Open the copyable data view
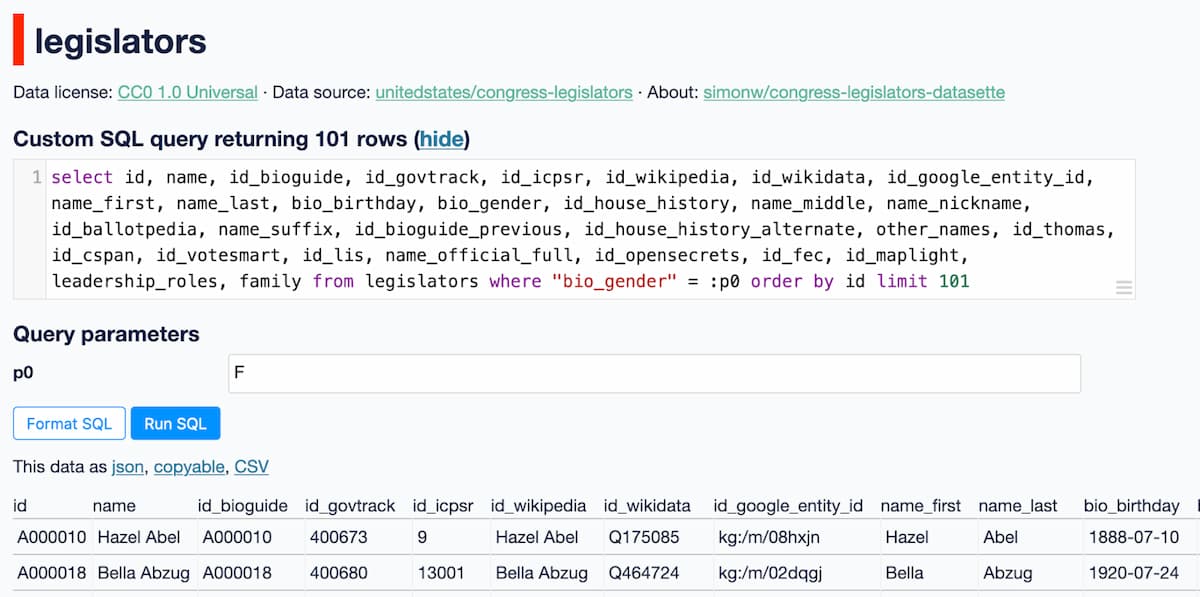This screenshot has width=1200, height=597. coord(189,466)
